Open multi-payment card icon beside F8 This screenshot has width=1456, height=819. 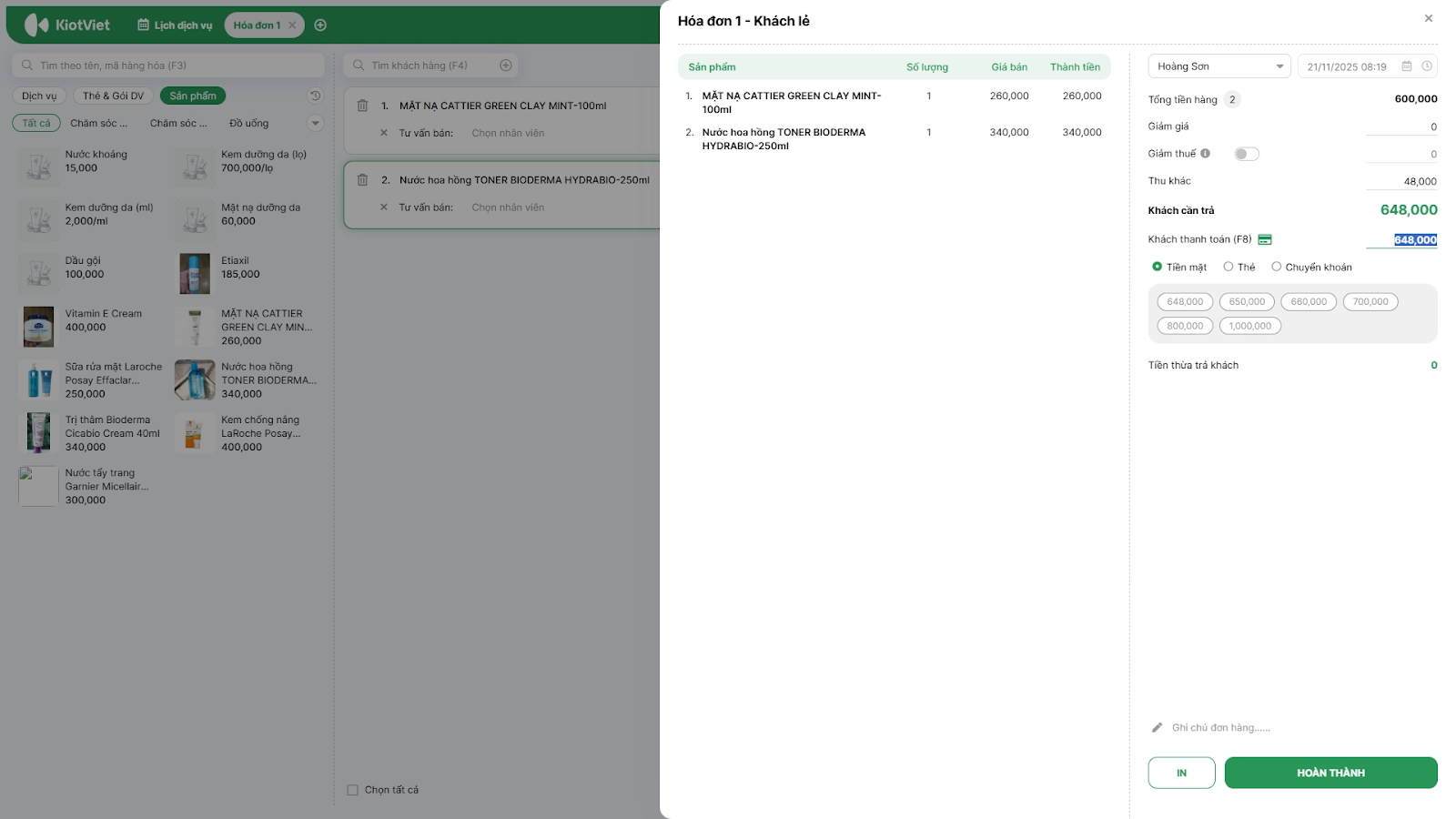(1265, 239)
